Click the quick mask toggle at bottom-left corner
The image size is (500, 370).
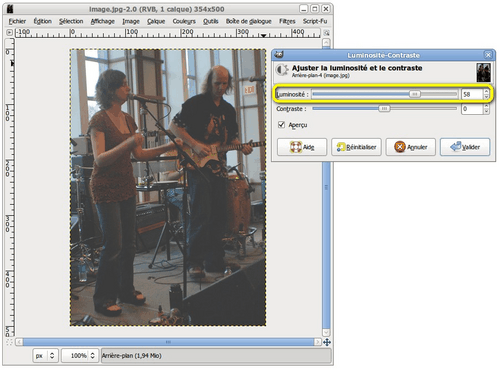click(x=9, y=342)
